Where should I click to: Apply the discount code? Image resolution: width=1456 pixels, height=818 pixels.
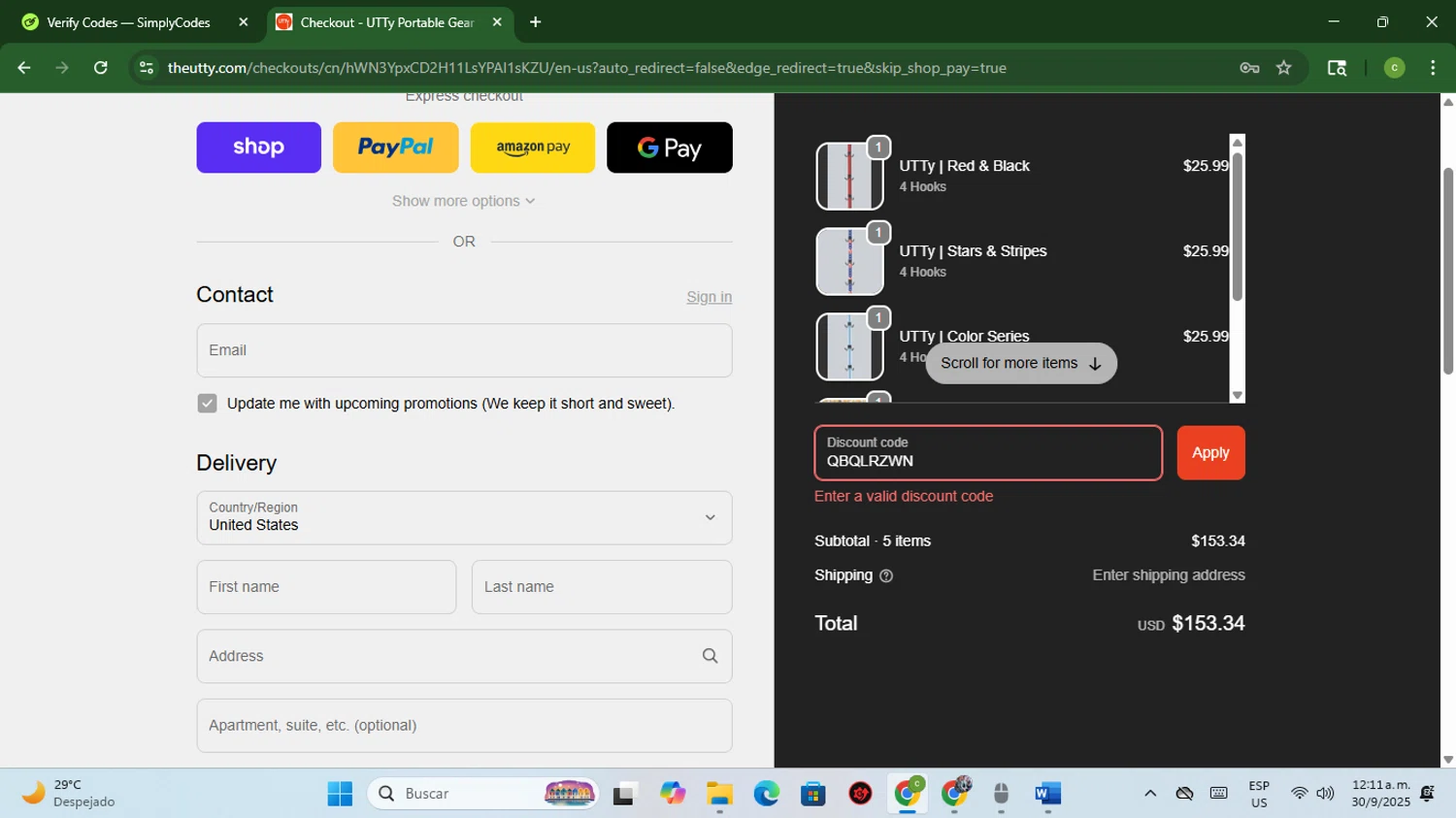click(1210, 453)
